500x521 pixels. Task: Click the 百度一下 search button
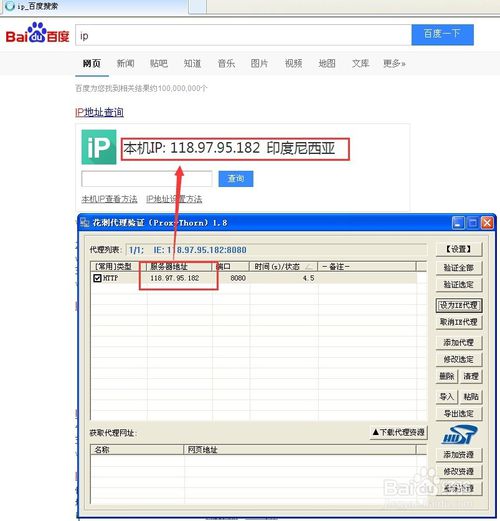442,35
